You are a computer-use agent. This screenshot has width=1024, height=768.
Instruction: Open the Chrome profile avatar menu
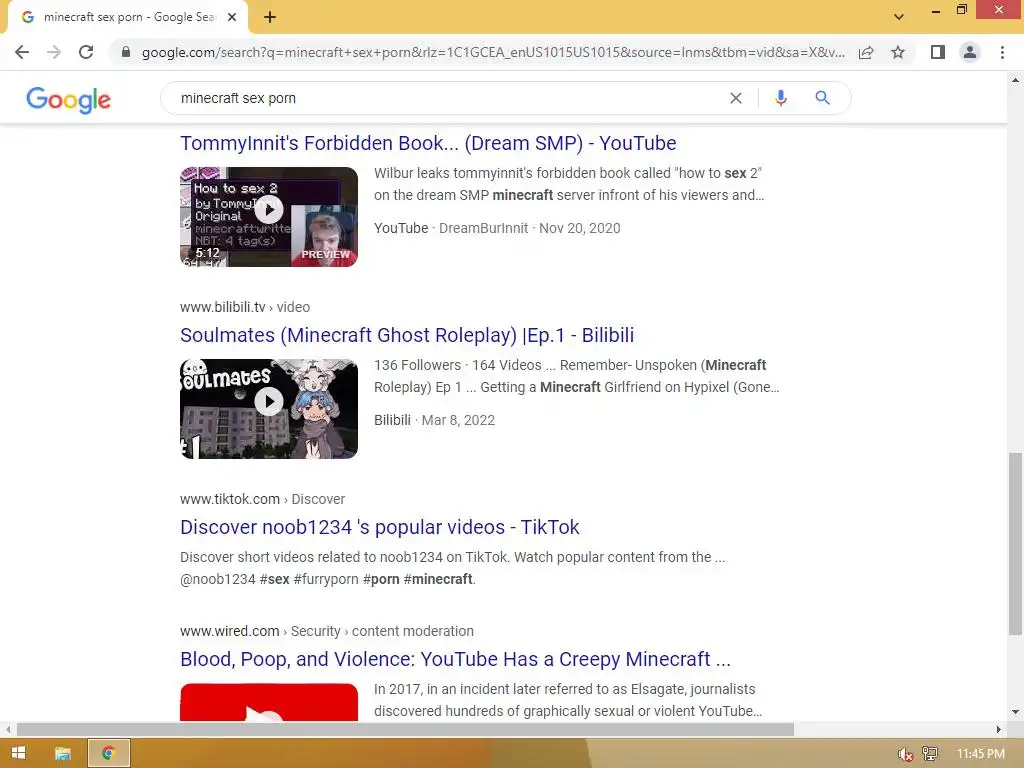click(970, 52)
